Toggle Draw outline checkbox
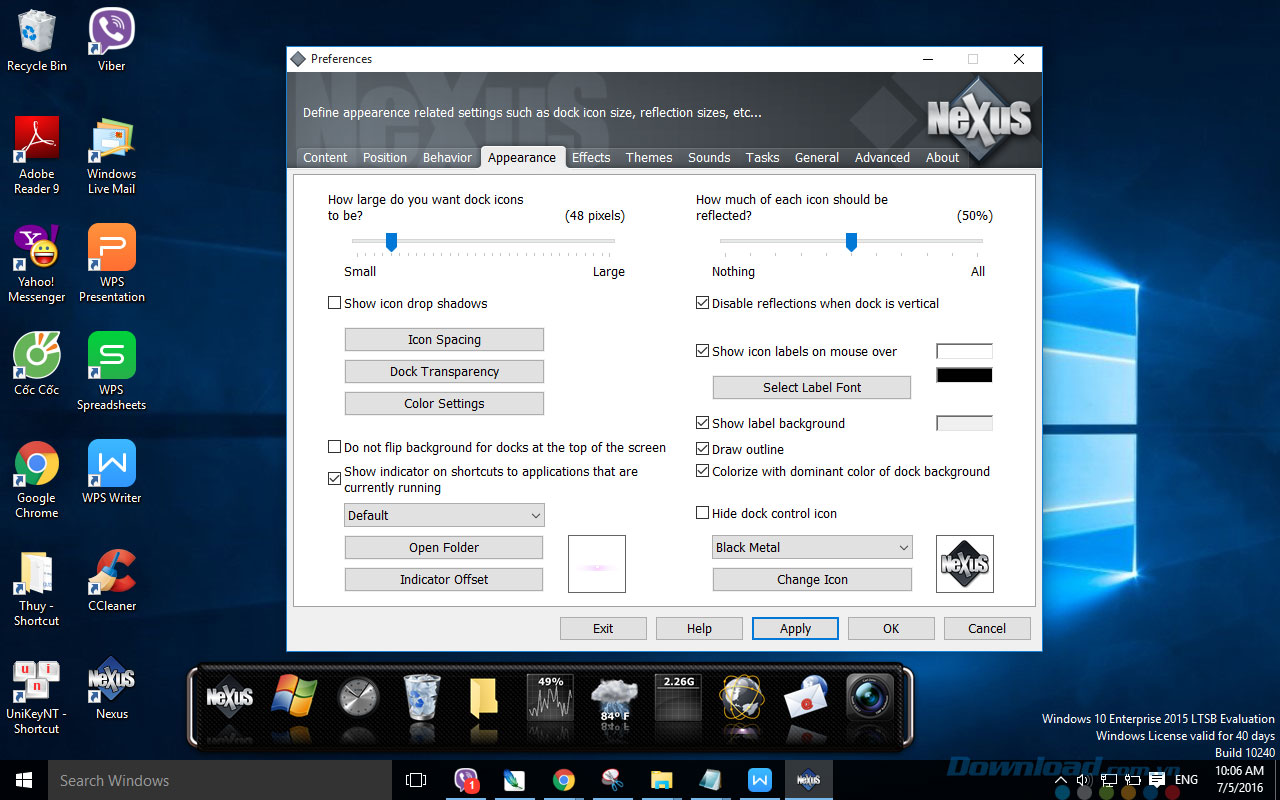The image size is (1280, 800). (702, 449)
